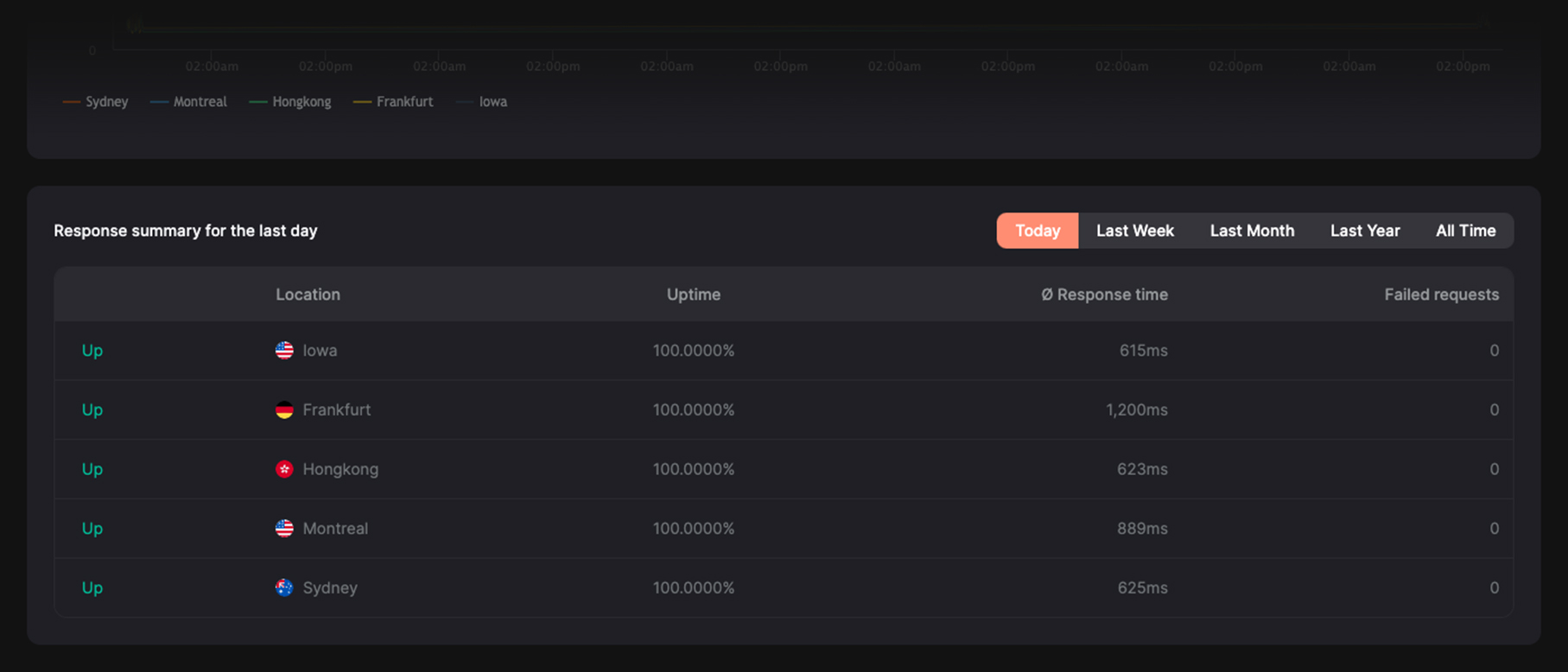The image size is (1568, 672).
Task: Click the flag icon beside Montreal
Action: pos(284,528)
